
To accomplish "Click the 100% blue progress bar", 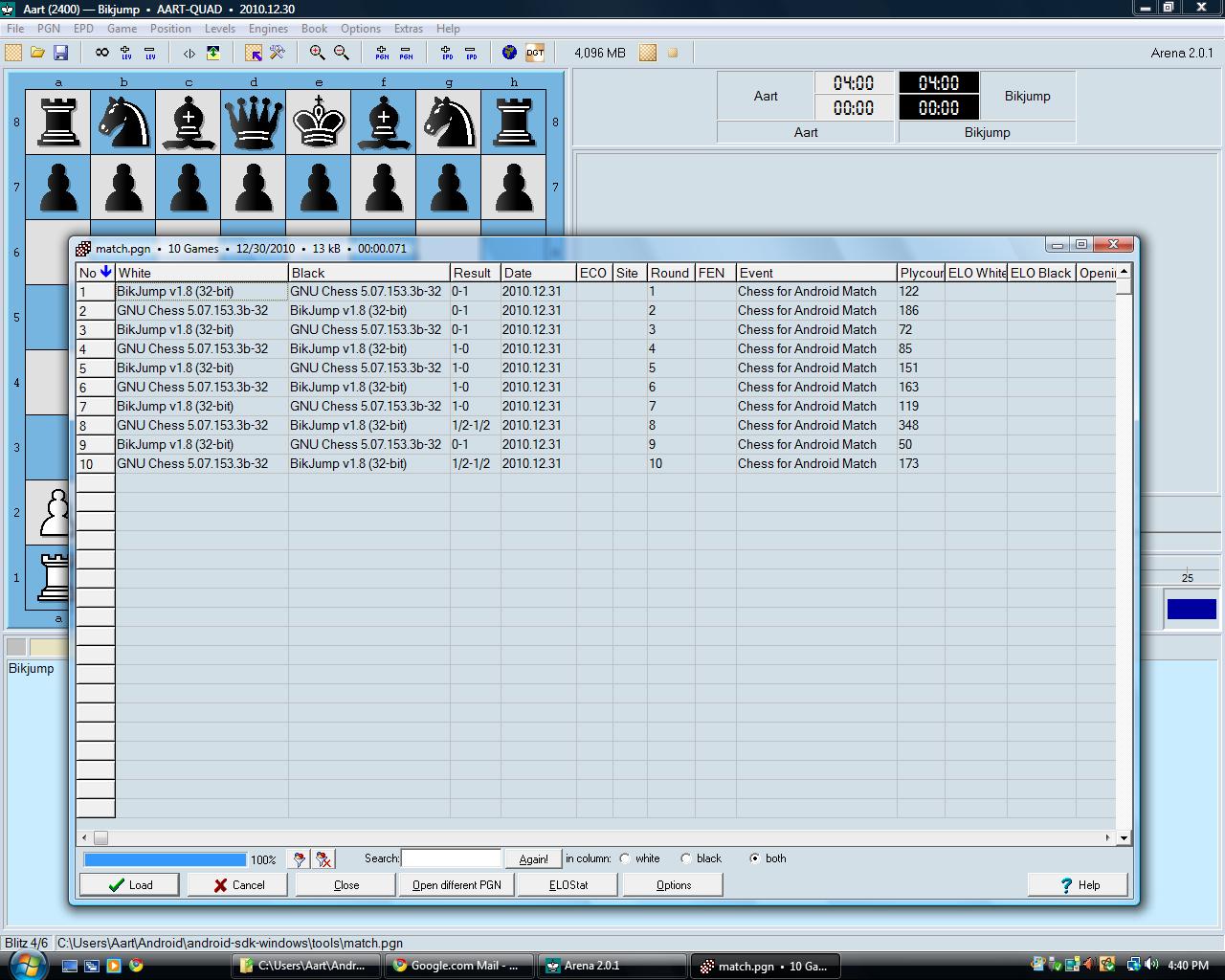I will tap(166, 859).
